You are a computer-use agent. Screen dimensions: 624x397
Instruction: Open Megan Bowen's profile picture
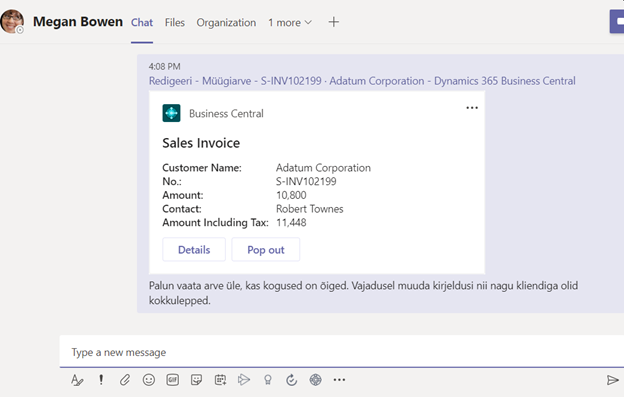click(x=12, y=21)
